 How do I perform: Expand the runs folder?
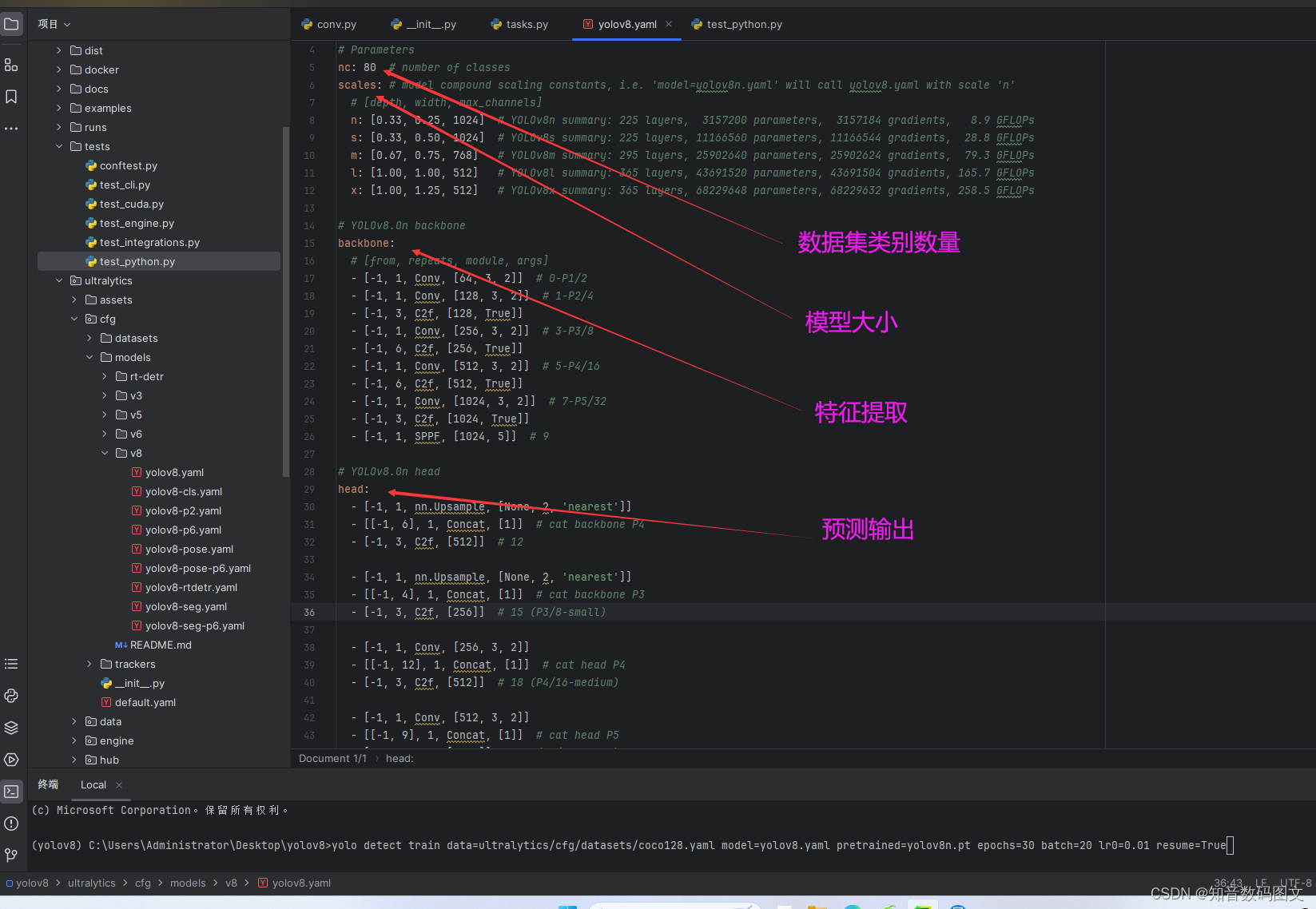(59, 127)
